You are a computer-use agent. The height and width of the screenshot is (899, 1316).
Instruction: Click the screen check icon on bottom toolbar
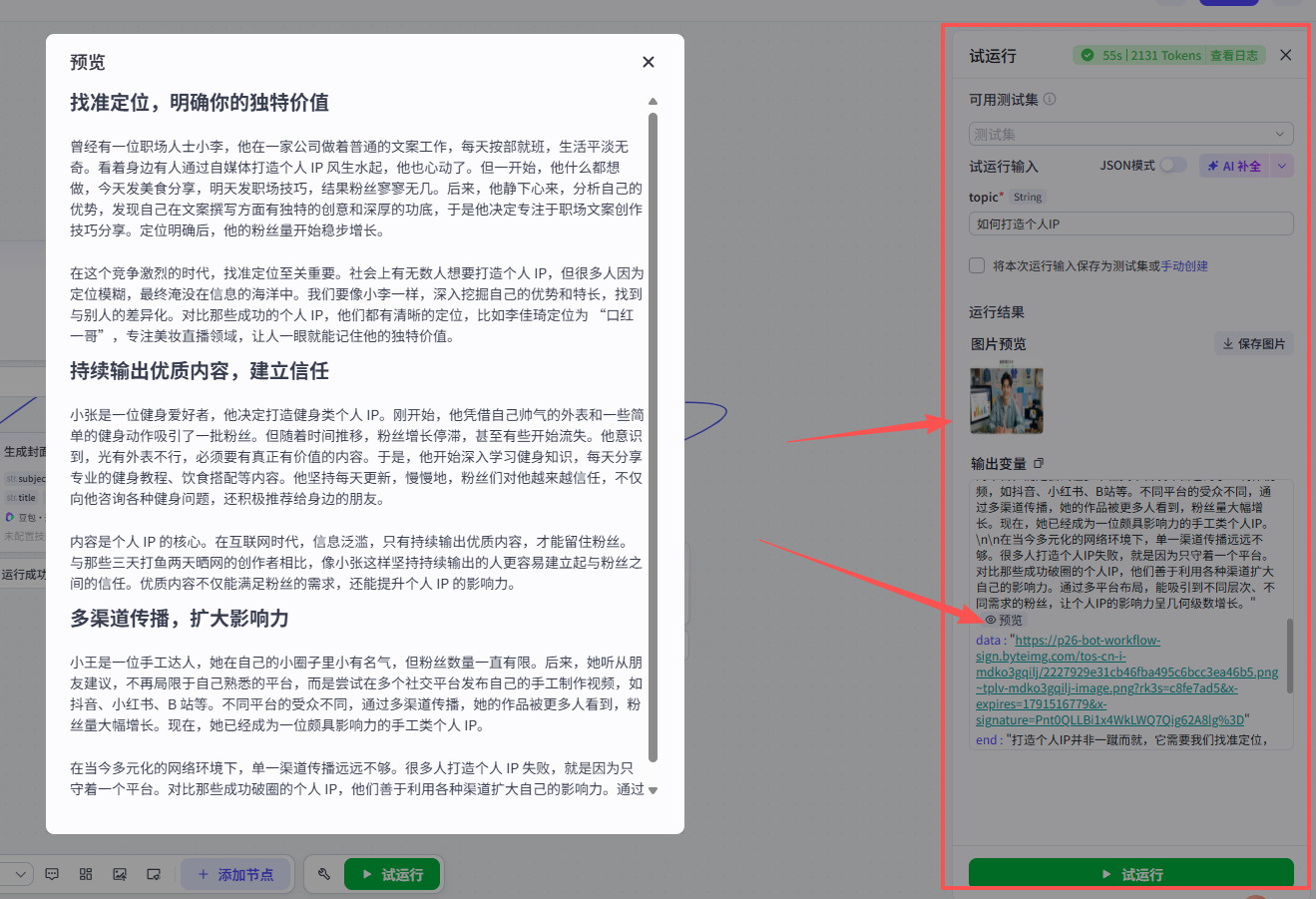[154, 874]
